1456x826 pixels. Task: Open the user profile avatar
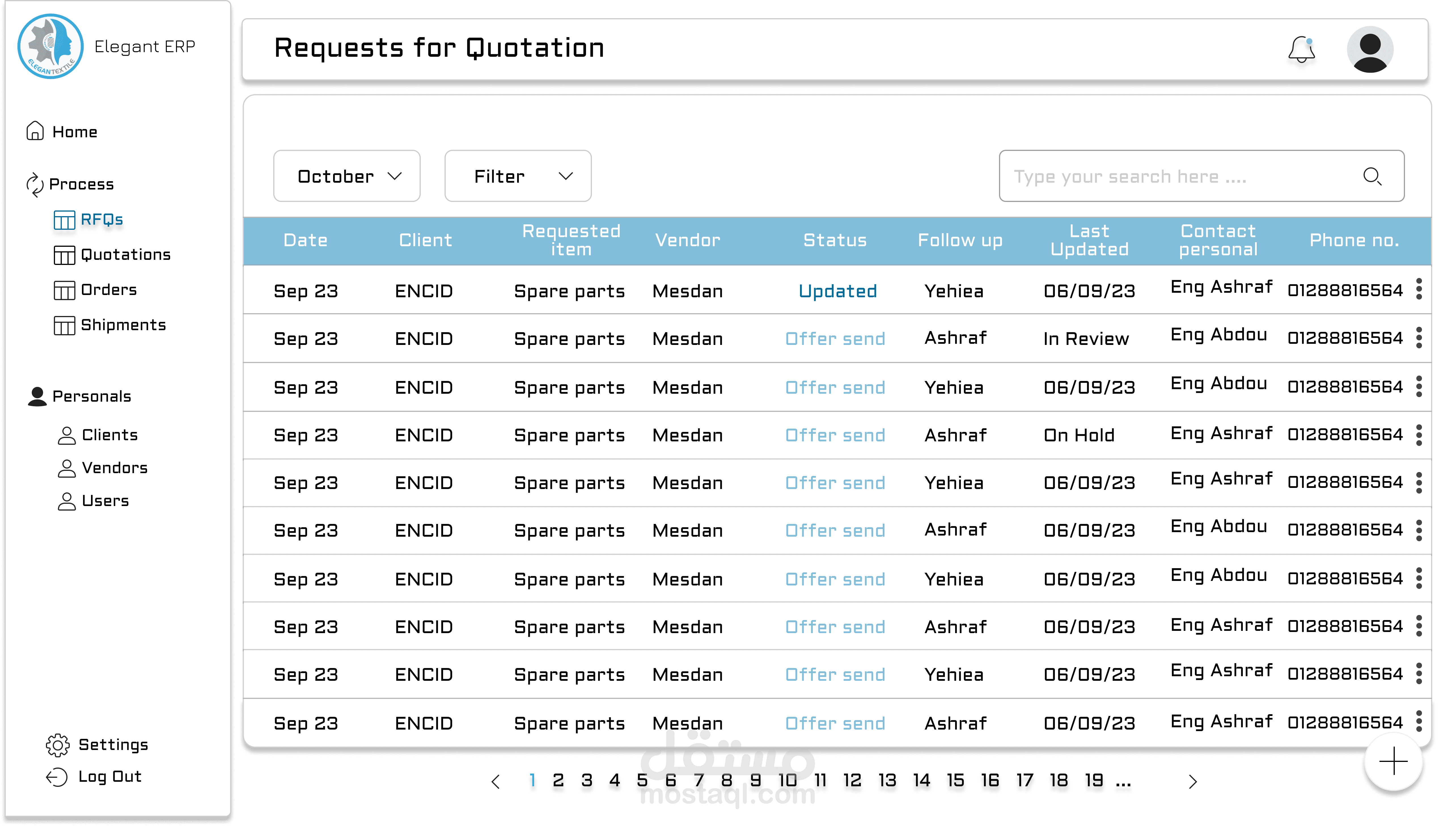coord(1370,49)
